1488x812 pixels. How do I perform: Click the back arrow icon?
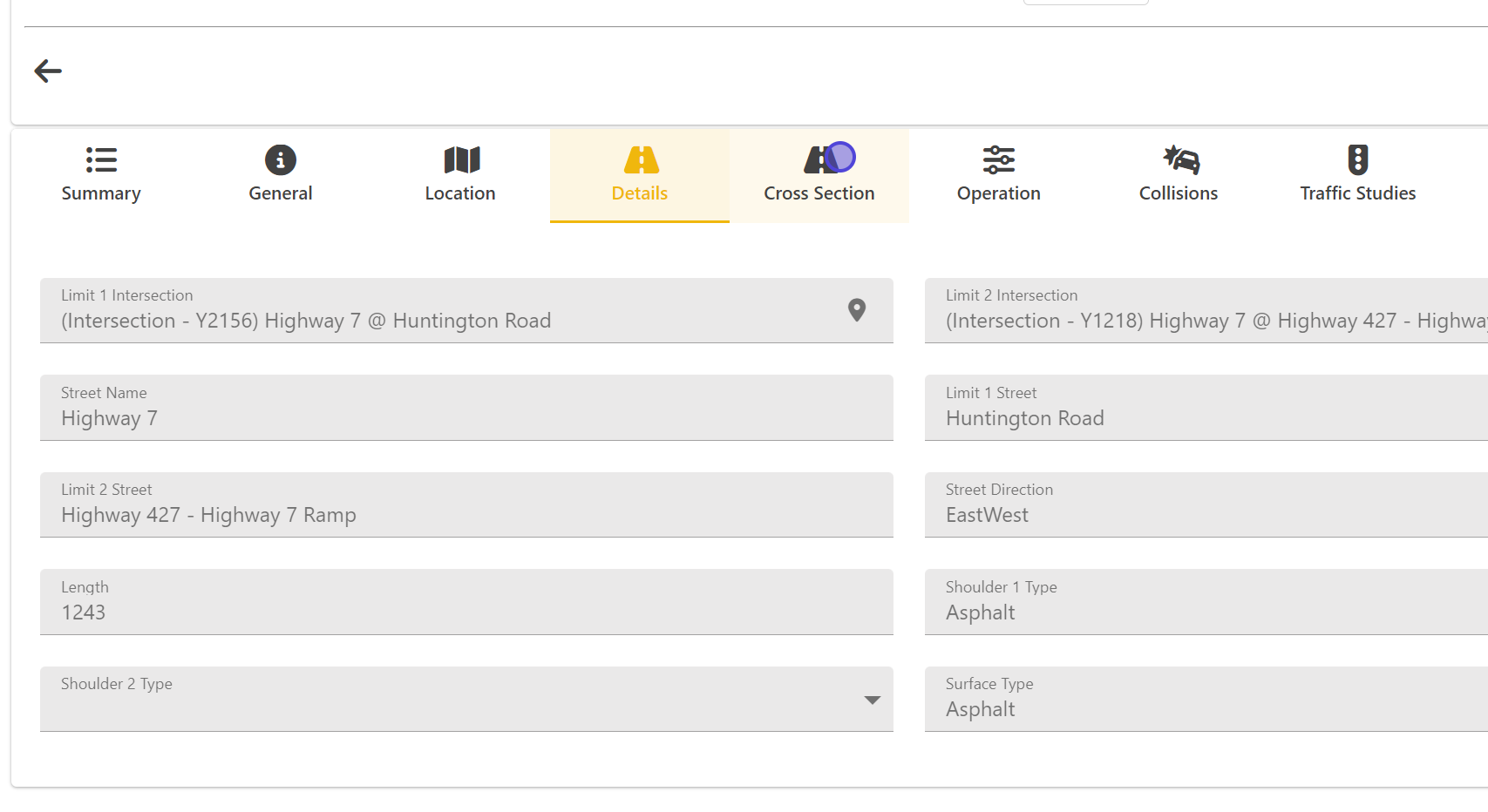tap(48, 71)
